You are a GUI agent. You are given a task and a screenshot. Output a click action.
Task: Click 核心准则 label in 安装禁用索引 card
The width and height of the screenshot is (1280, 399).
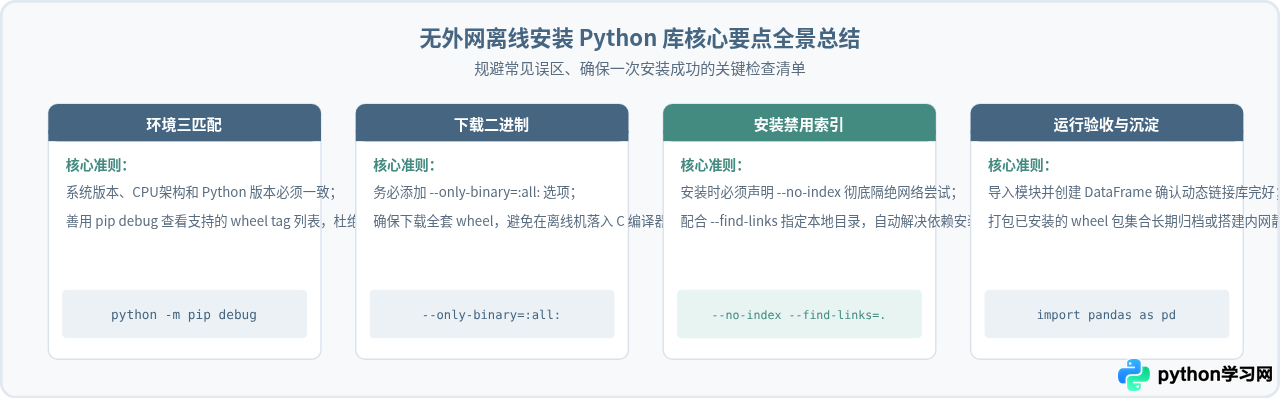coord(711,165)
